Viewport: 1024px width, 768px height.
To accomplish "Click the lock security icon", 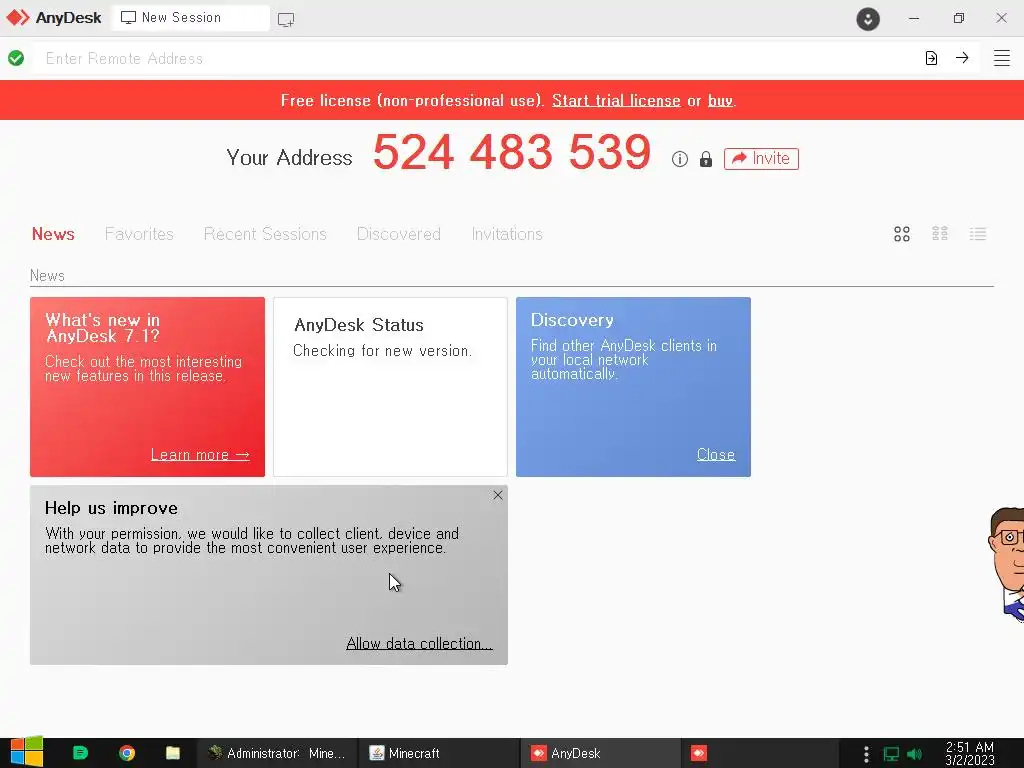I will click(x=706, y=159).
